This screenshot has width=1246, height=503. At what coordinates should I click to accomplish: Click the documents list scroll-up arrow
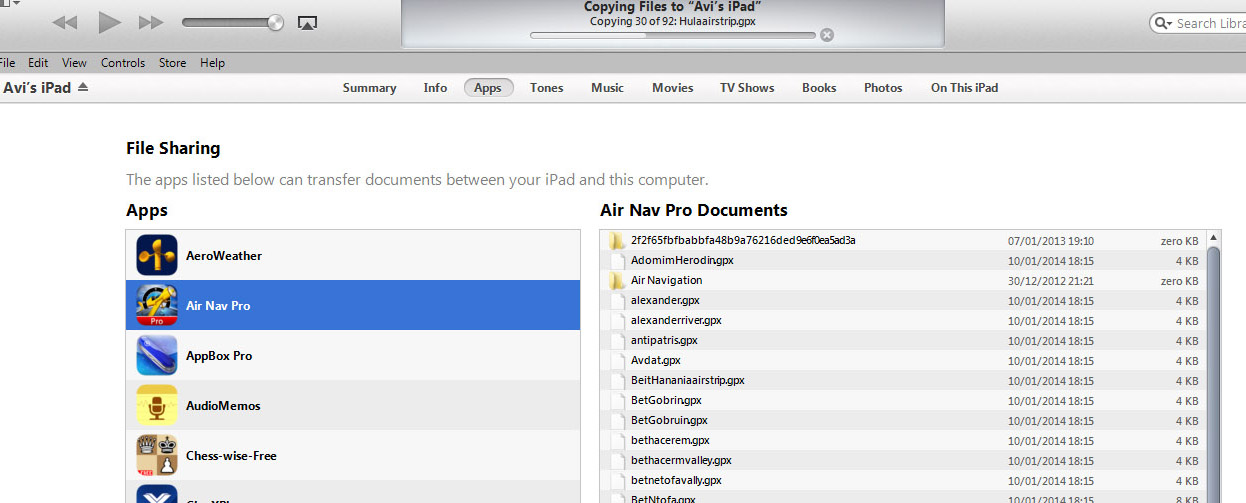[x=1214, y=239]
